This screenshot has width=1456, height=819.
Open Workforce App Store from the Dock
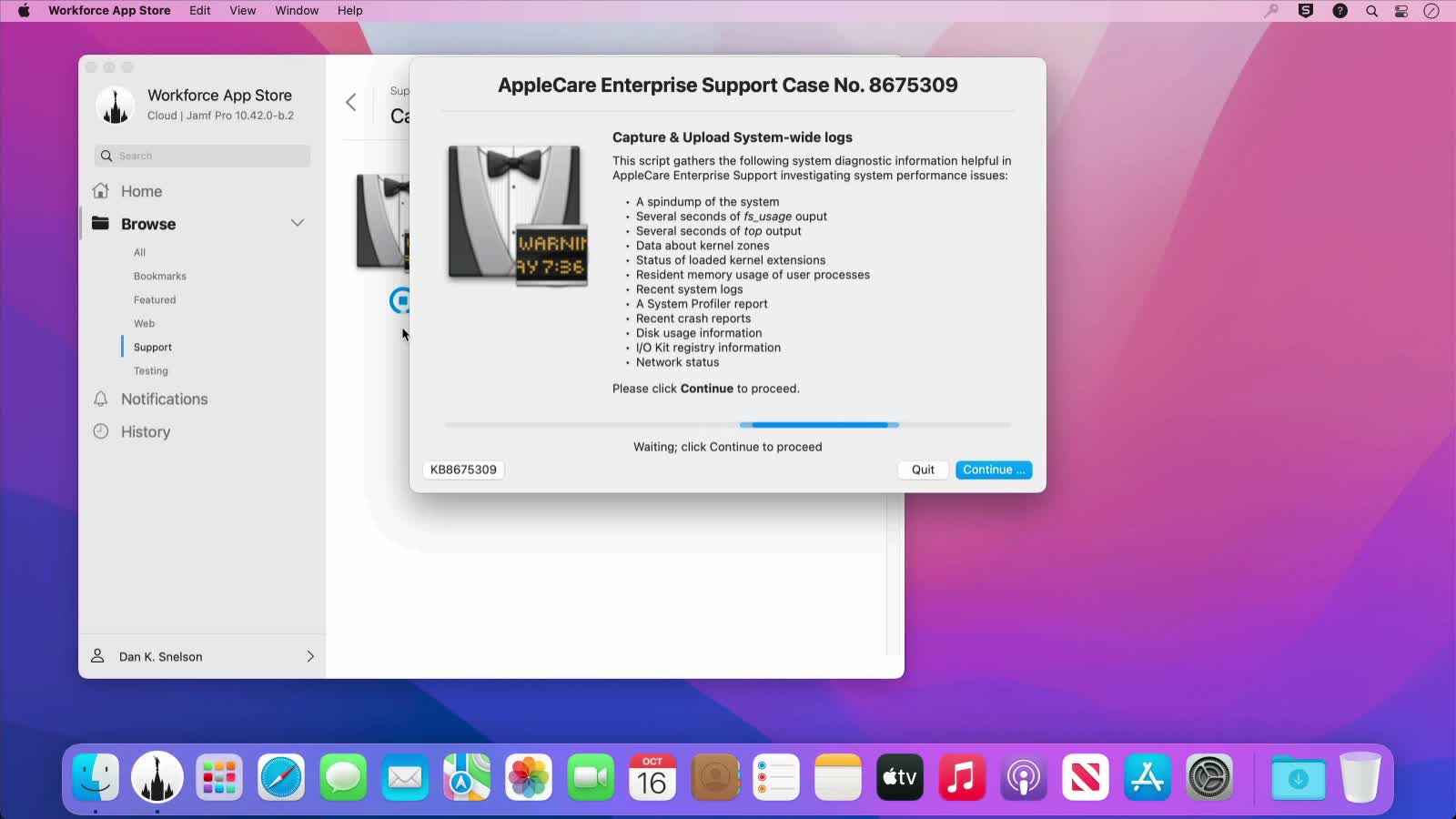click(x=157, y=777)
